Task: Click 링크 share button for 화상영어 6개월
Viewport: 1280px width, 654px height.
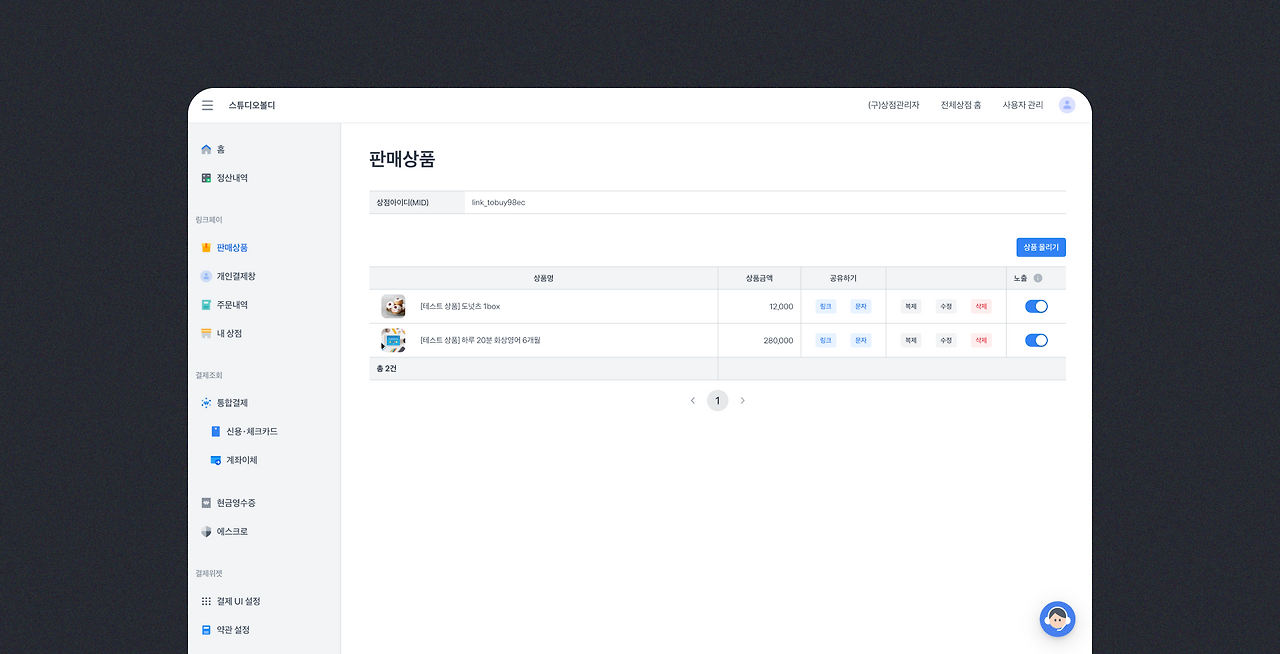Action: [x=825, y=340]
